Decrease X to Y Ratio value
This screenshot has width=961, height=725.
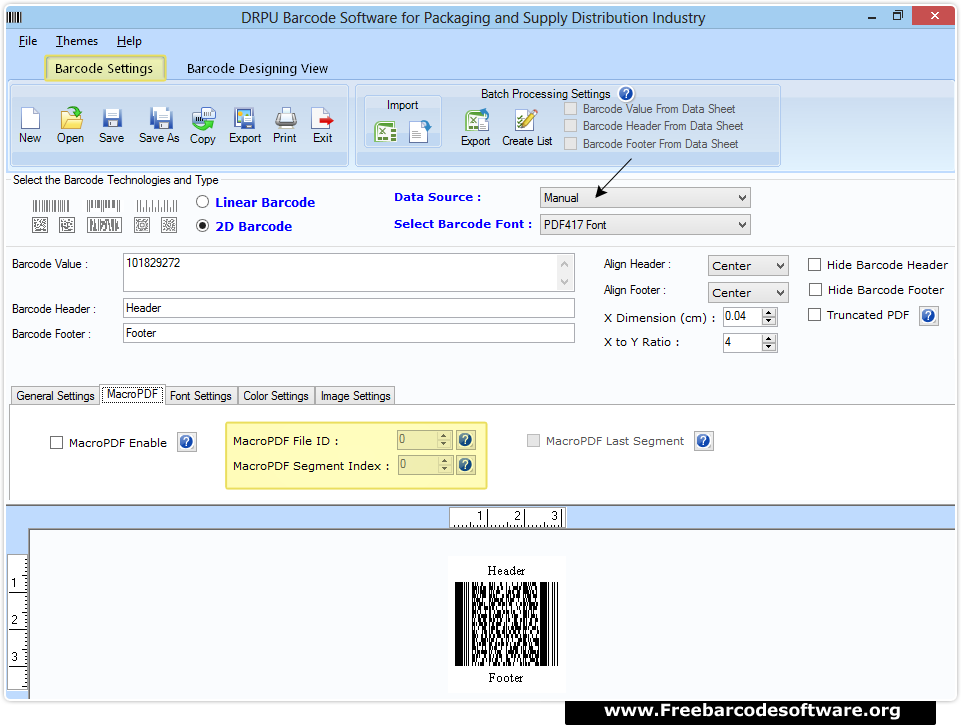pos(769,347)
